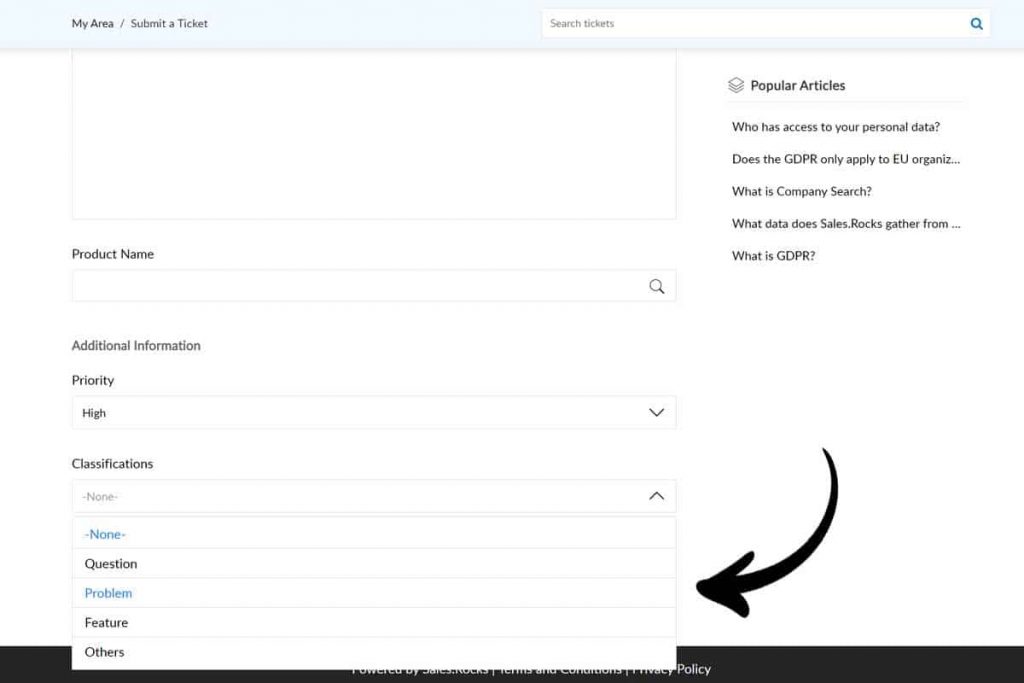Open the Classifications combo box field

click(360, 496)
